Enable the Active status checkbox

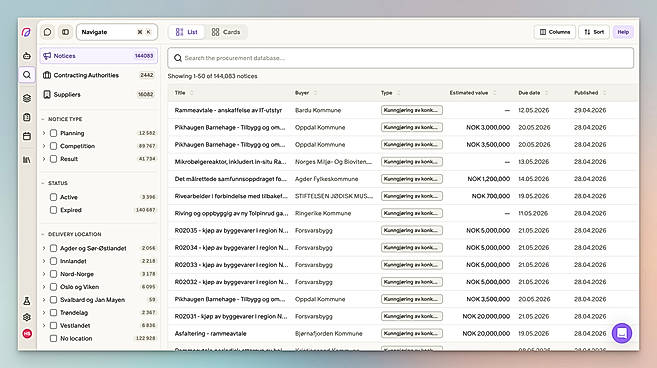pyautogui.click(x=53, y=197)
